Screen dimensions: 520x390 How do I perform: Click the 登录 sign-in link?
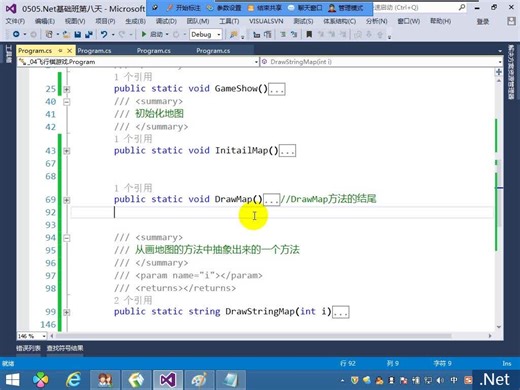(483, 22)
